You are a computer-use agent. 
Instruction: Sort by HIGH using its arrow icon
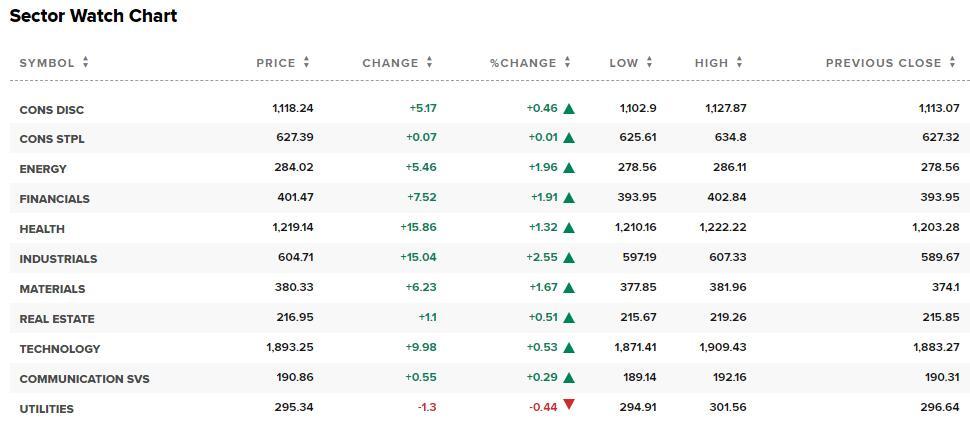(739, 62)
